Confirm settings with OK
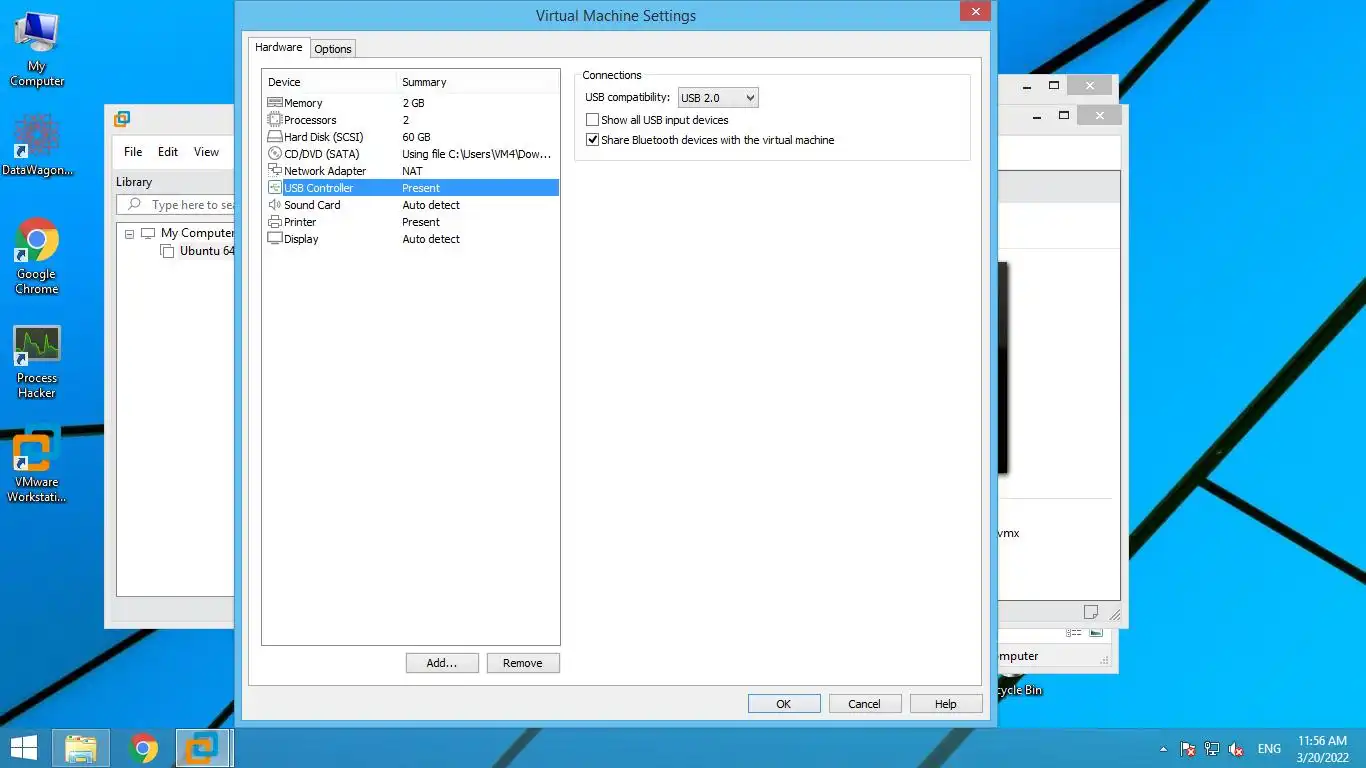Image resolution: width=1366 pixels, height=768 pixels. [784, 704]
